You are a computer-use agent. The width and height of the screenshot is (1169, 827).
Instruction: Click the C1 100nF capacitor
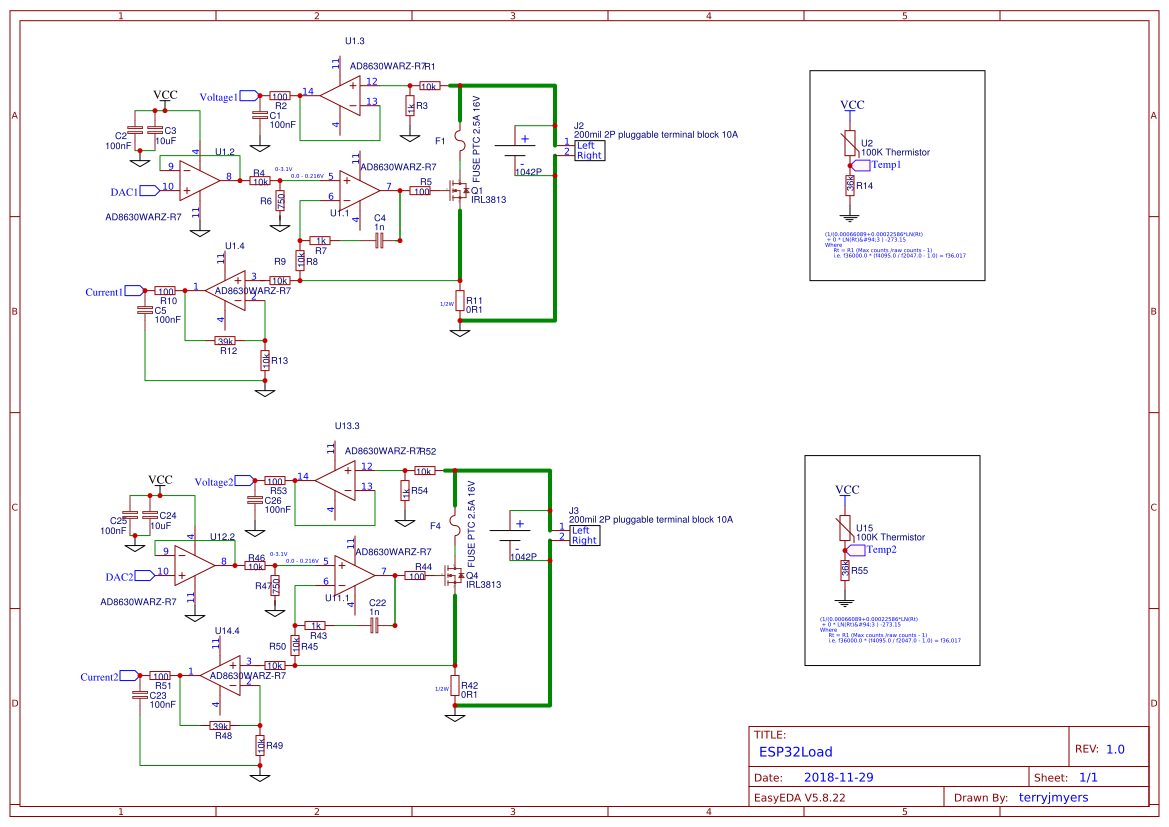click(x=259, y=115)
